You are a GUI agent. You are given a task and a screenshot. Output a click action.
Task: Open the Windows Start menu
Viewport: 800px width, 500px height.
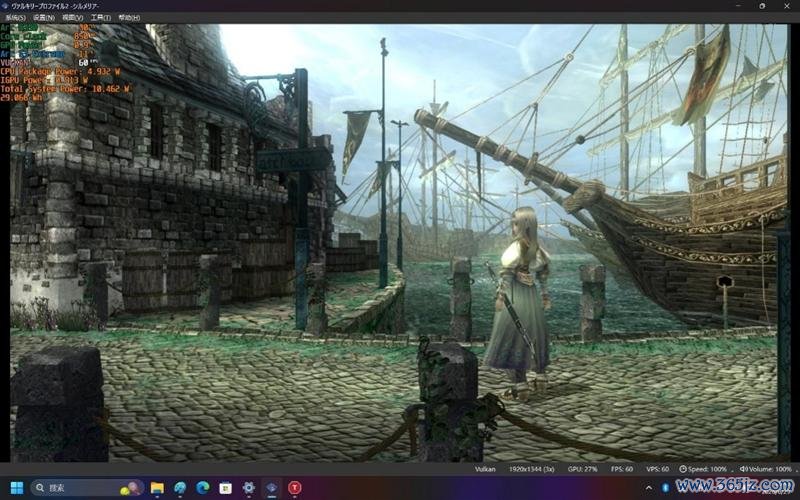click(x=17, y=488)
